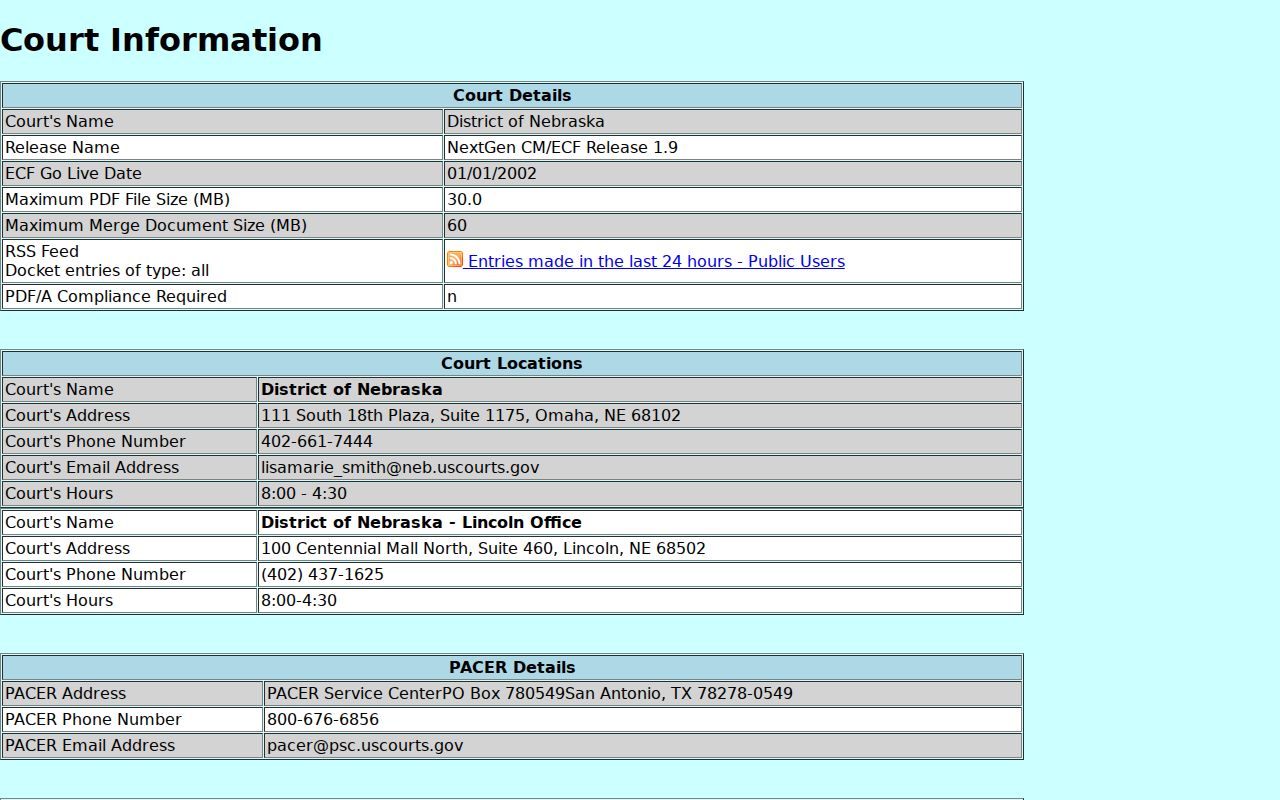
Task: Select the PACER Service Center address text
Action: tap(530, 693)
